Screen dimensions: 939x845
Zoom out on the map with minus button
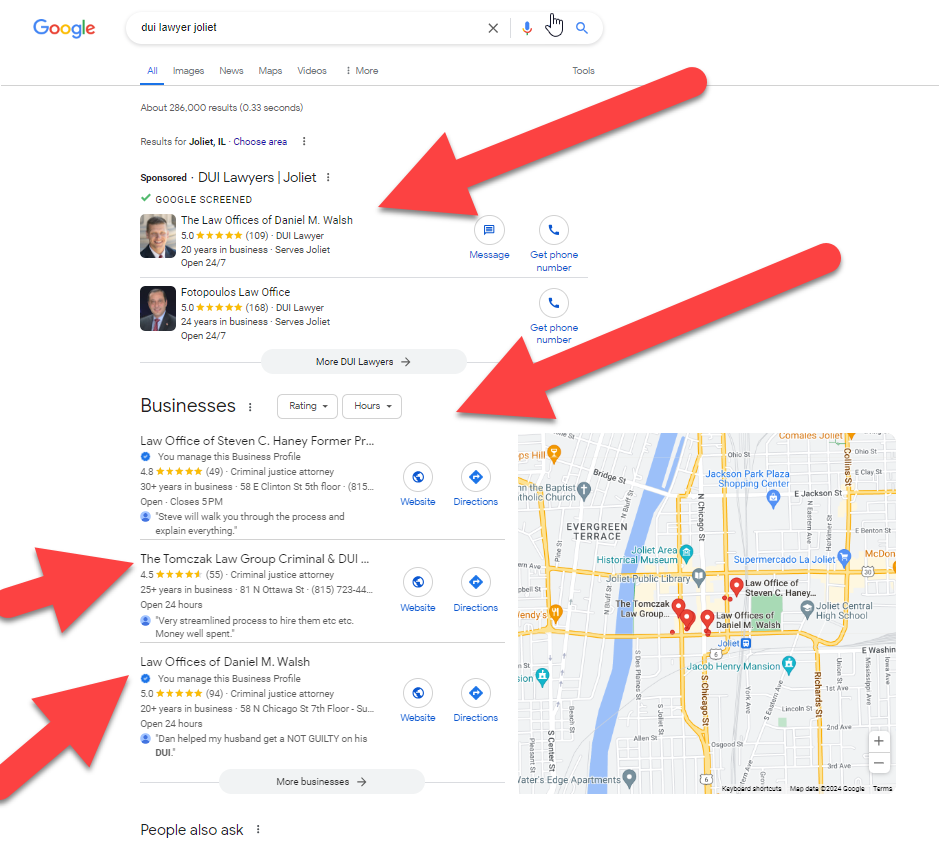[x=878, y=763]
